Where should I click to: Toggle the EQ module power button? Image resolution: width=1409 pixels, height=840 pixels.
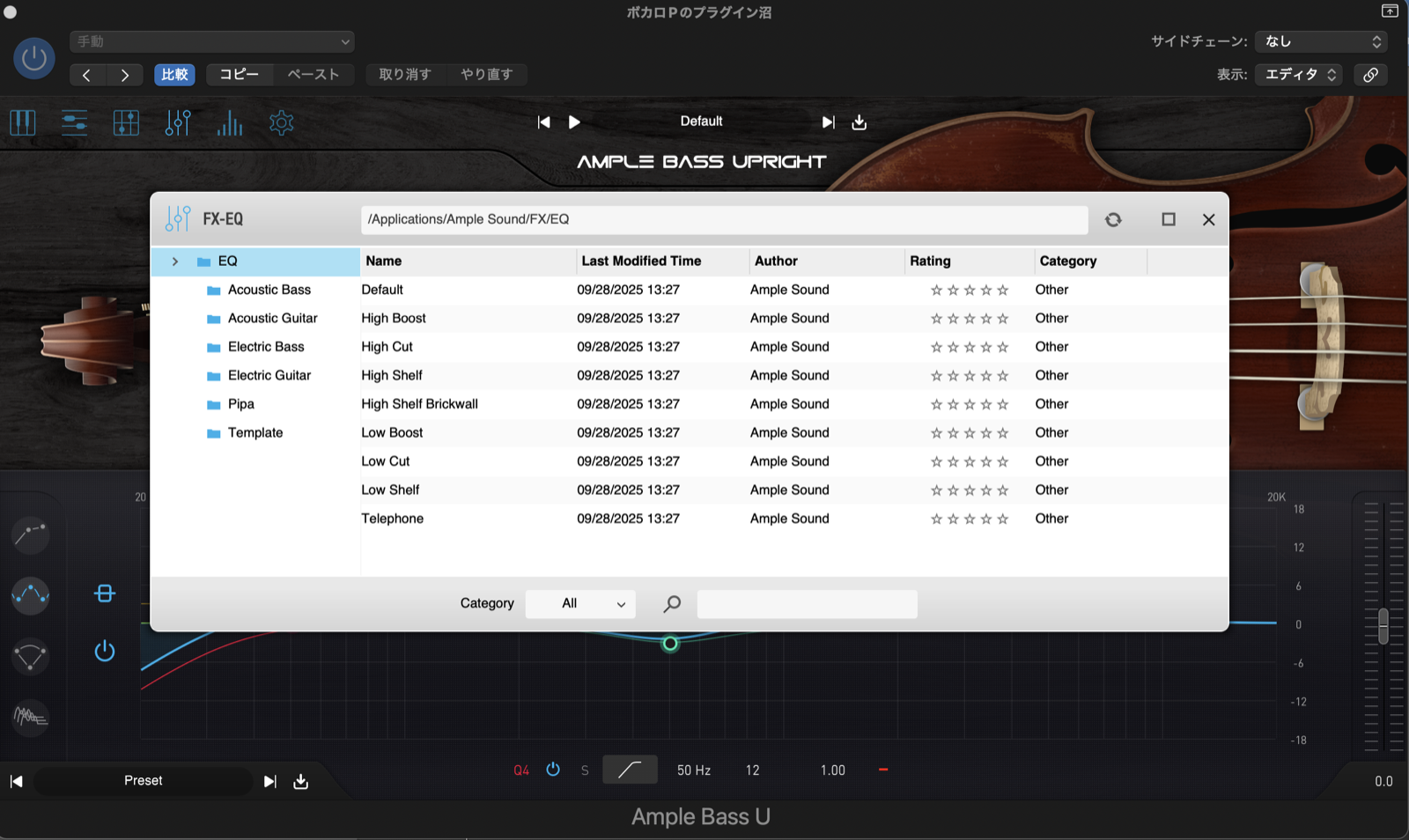(105, 651)
